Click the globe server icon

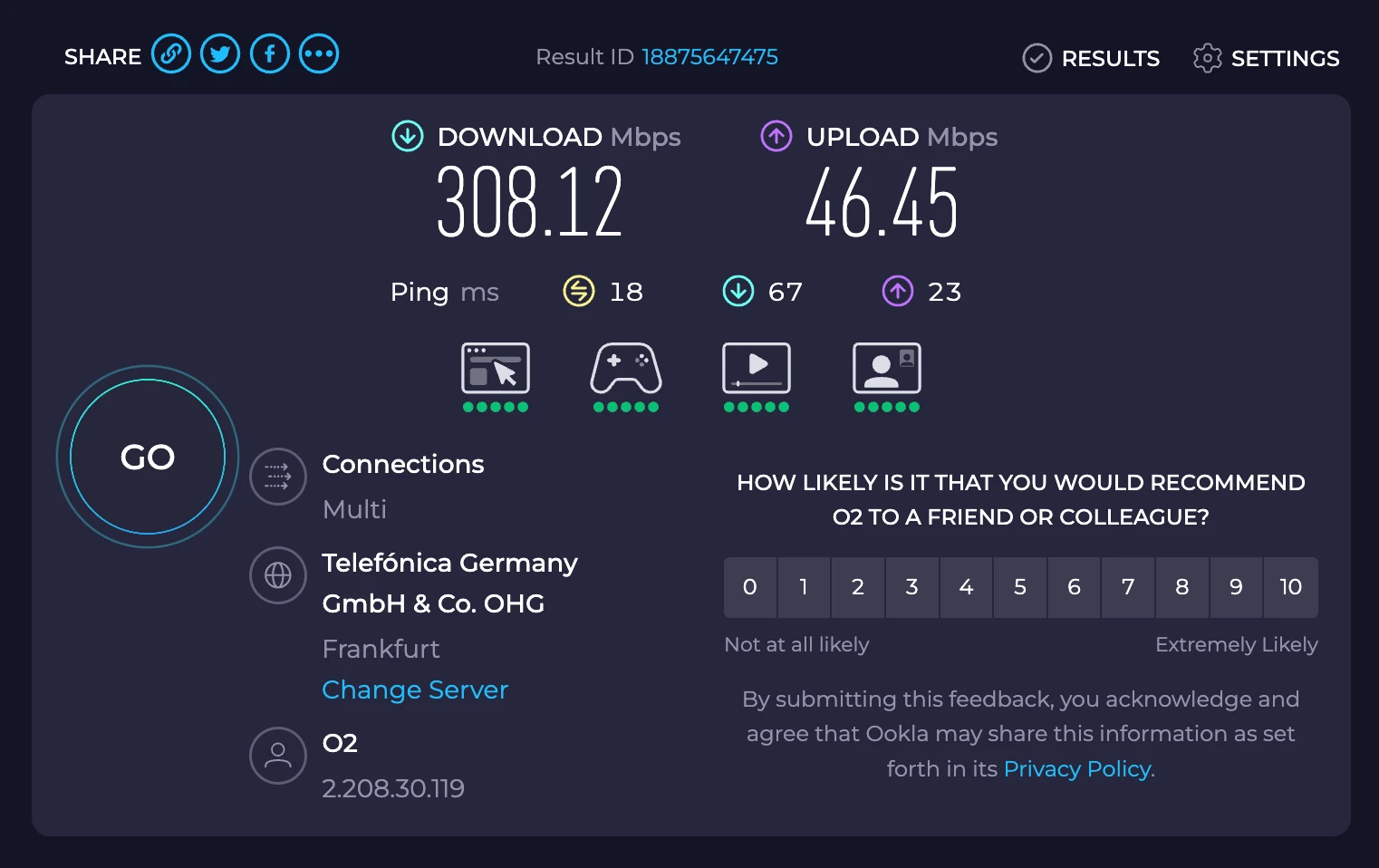tap(278, 575)
